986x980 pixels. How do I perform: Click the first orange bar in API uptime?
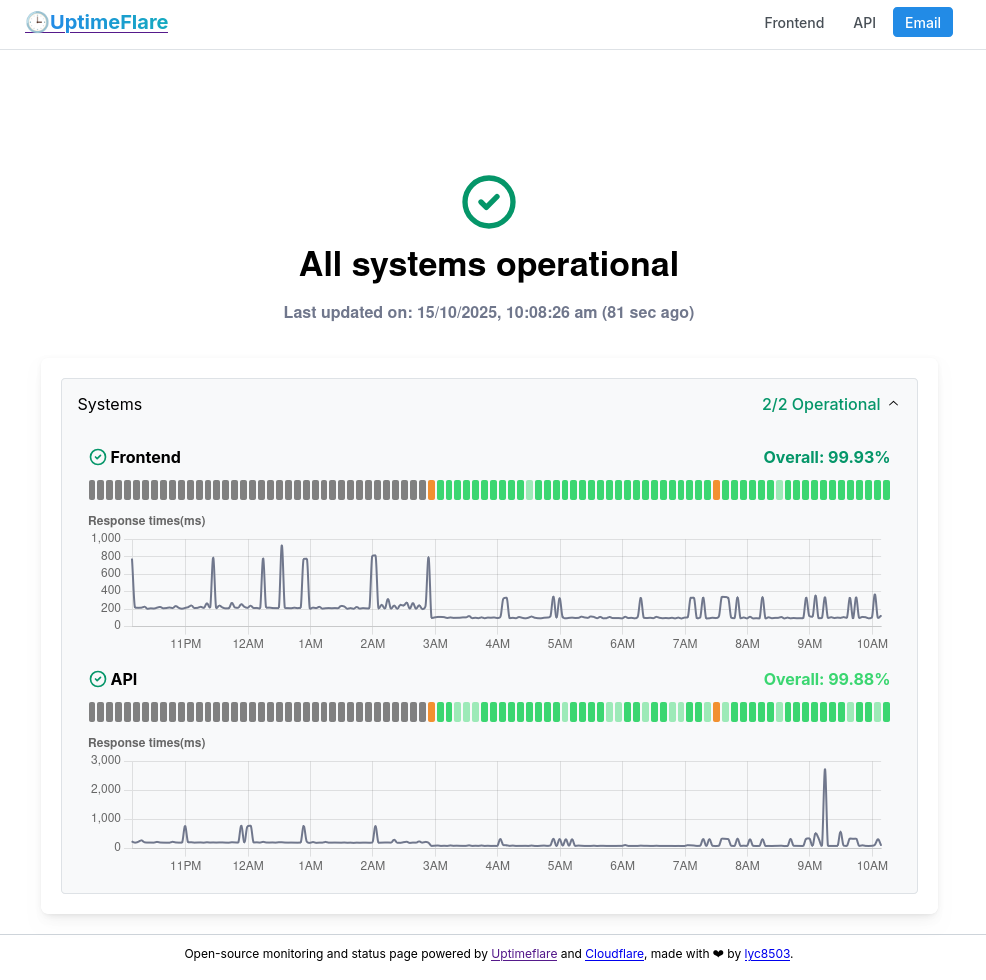(432, 712)
